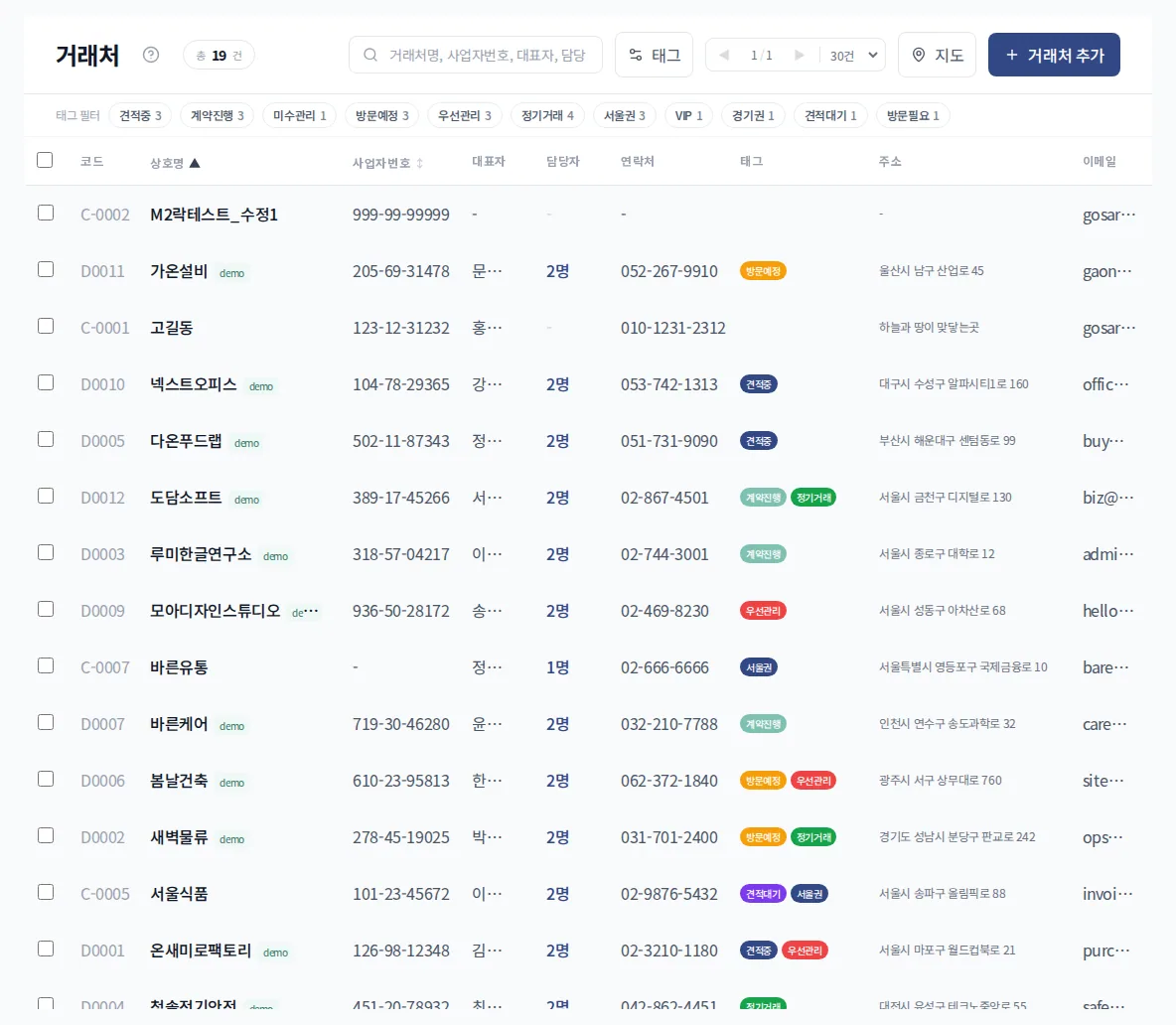1176x1025 pixels.
Task: Click the 거래처 search input field
Action: tap(476, 55)
